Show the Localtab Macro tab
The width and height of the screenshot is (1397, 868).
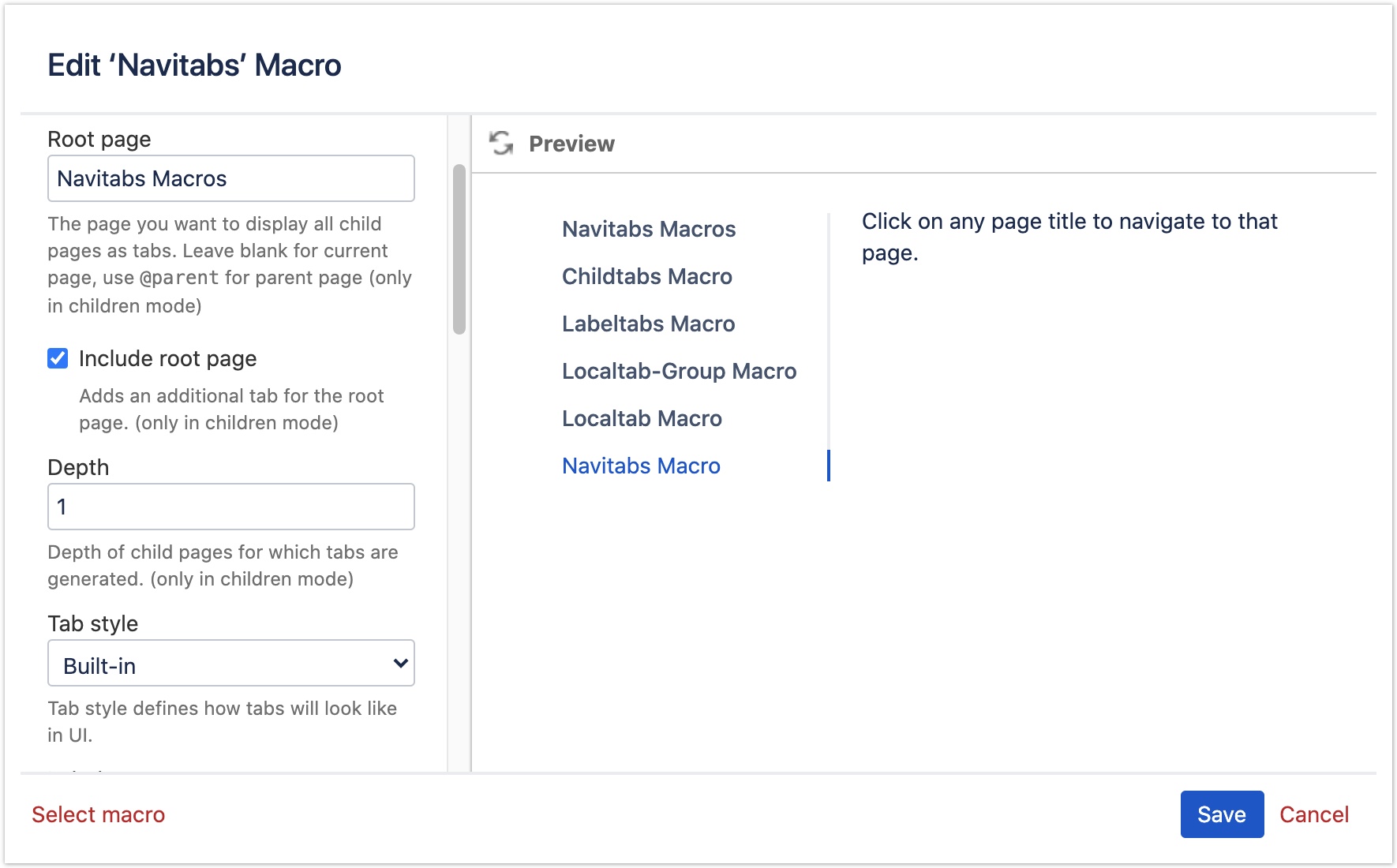pos(642,419)
